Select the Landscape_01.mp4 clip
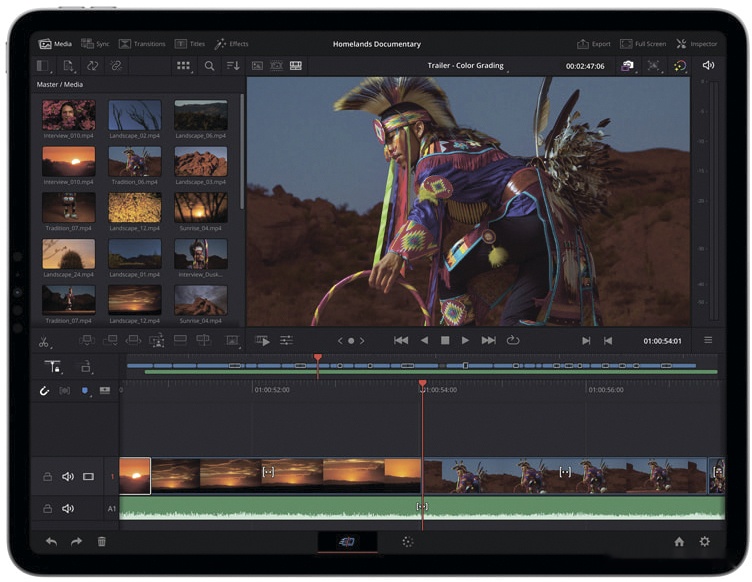This screenshot has width=752, height=582. tap(135, 254)
